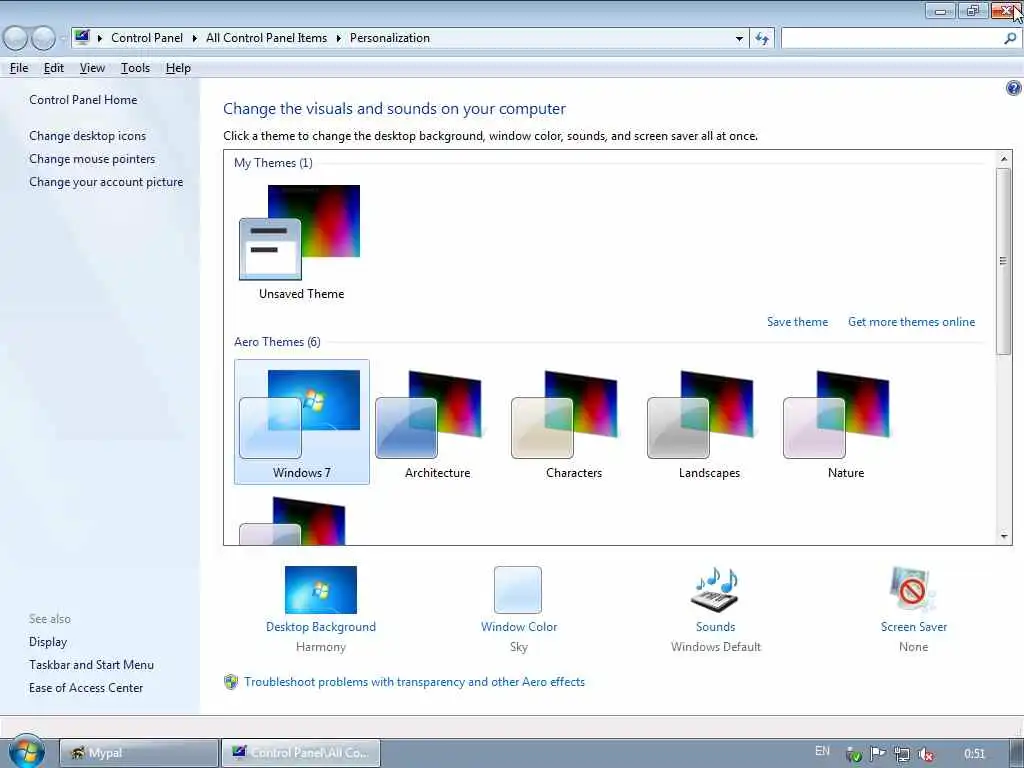Image resolution: width=1024 pixels, height=768 pixels.
Task: Open the Screen Saver icon
Action: pyautogui.click(x=912, y=590)
